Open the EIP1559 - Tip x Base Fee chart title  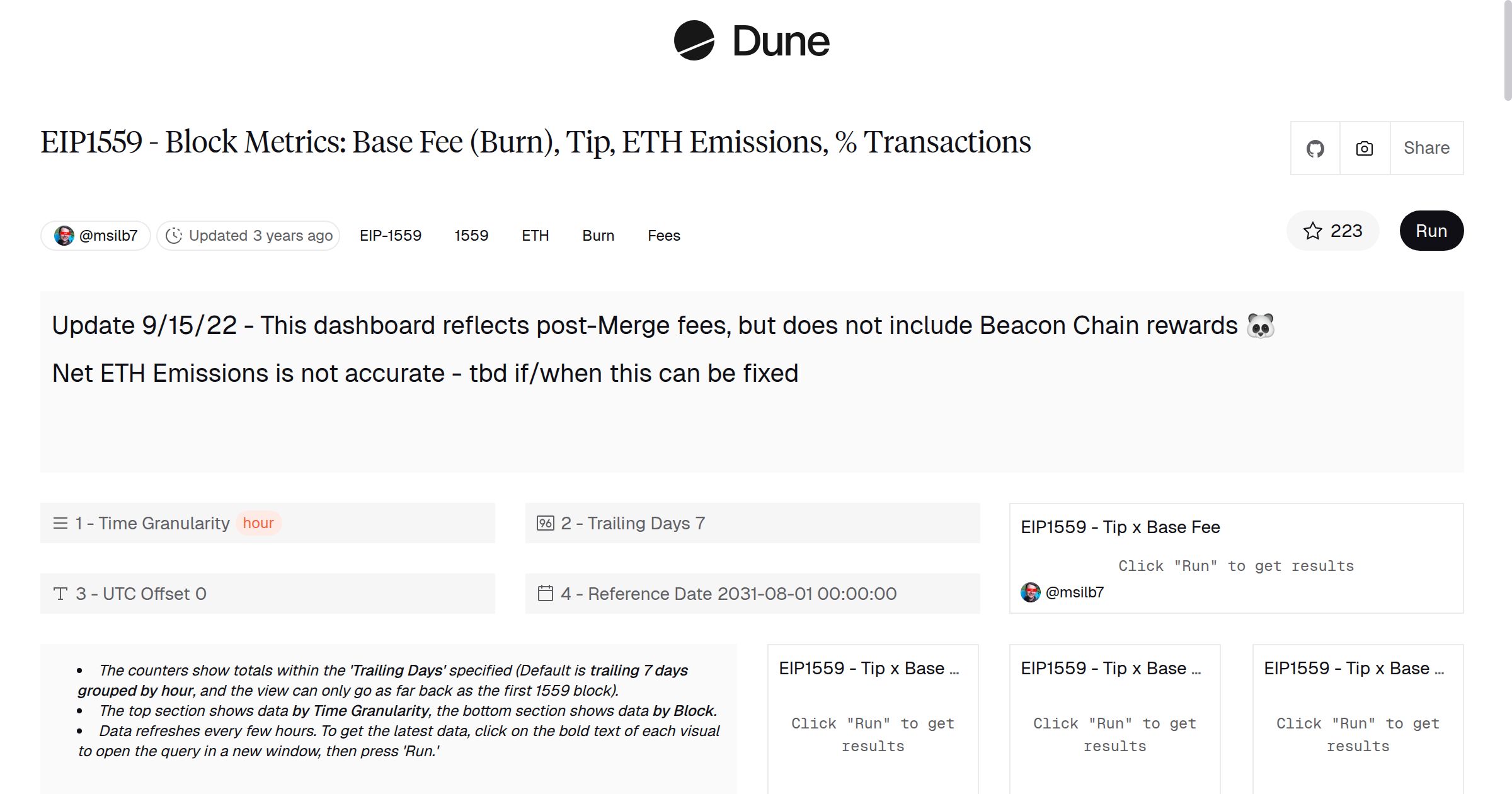[x=1121, y=527]
